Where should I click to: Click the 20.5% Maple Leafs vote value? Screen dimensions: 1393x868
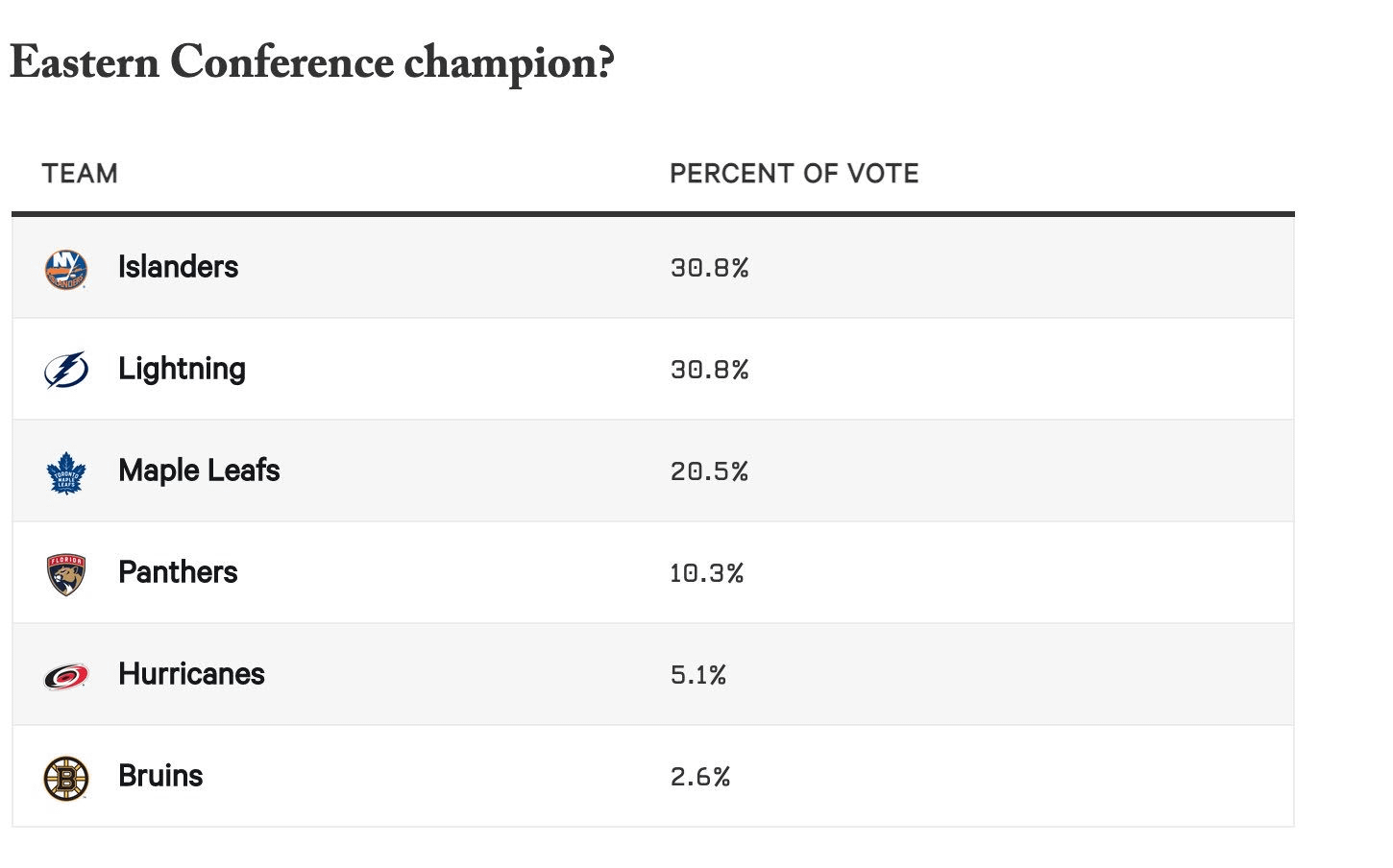pos(709,471)
